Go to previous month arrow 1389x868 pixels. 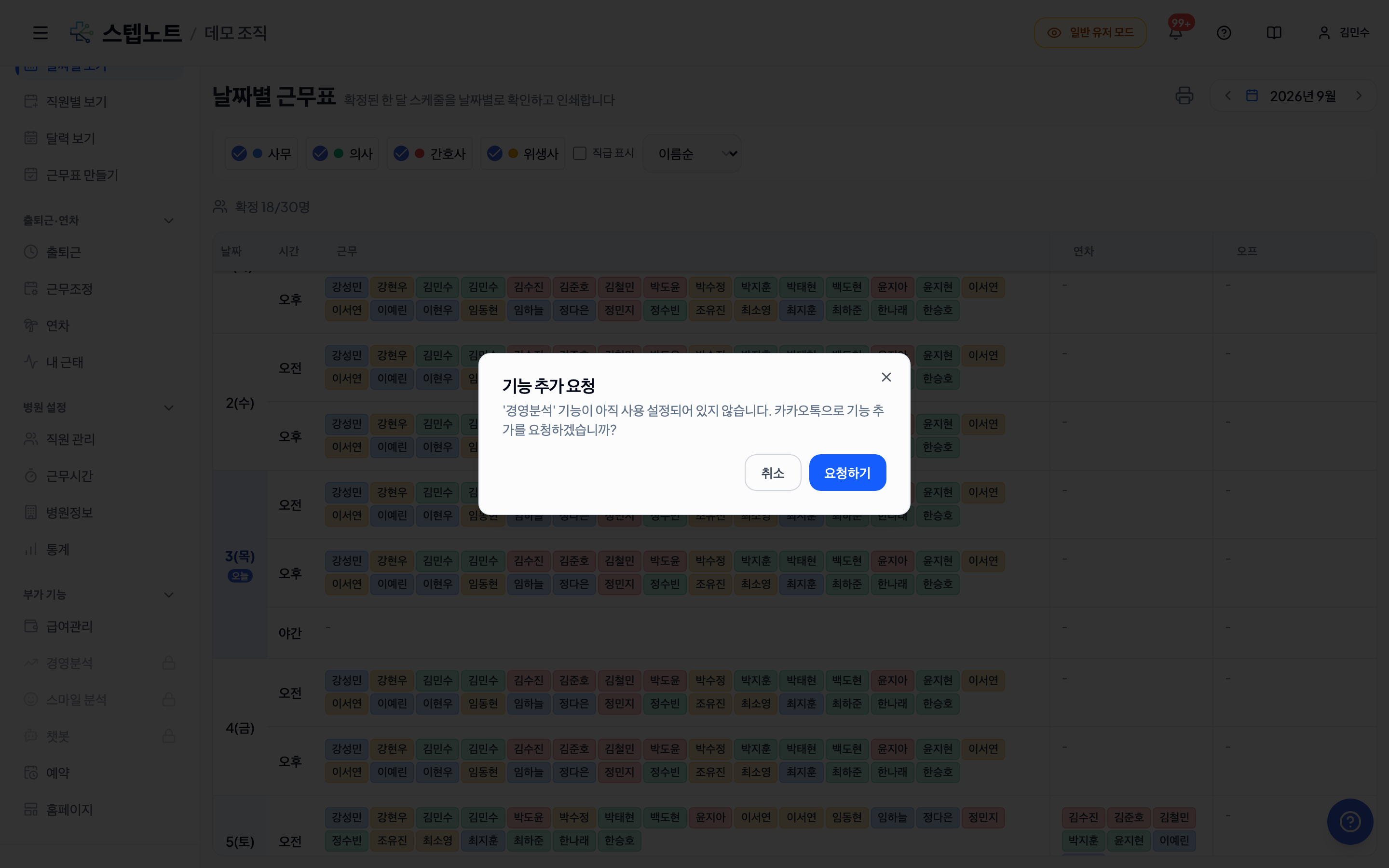1228,95
